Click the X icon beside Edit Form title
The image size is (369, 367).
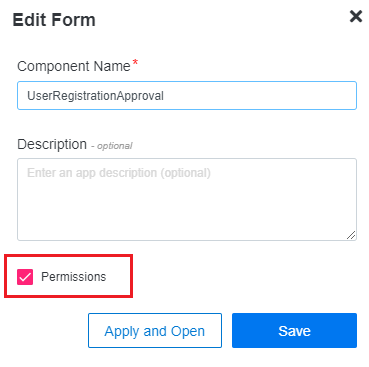(x=356, y=16)
